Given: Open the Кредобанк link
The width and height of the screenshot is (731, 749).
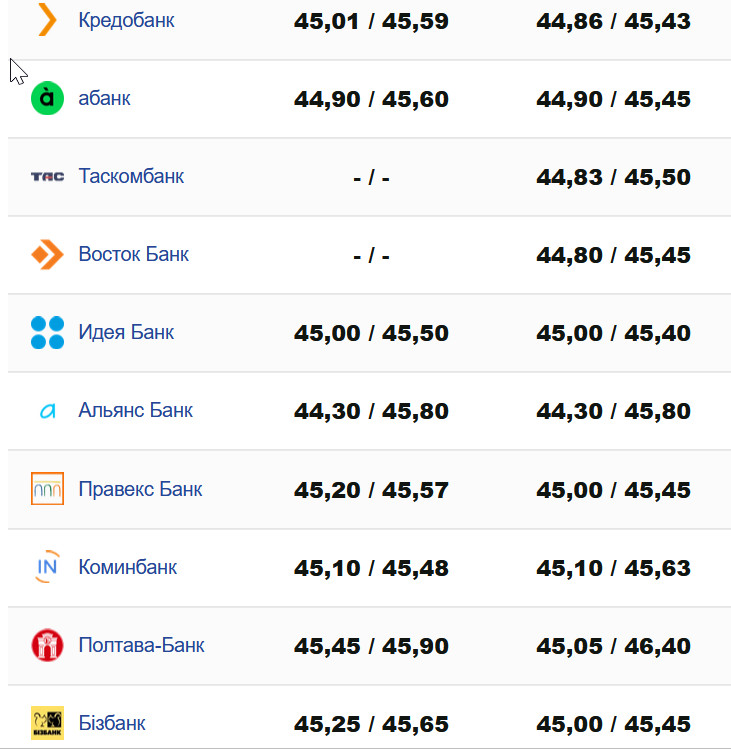Looking at the screenshot, I should point(126,20).
